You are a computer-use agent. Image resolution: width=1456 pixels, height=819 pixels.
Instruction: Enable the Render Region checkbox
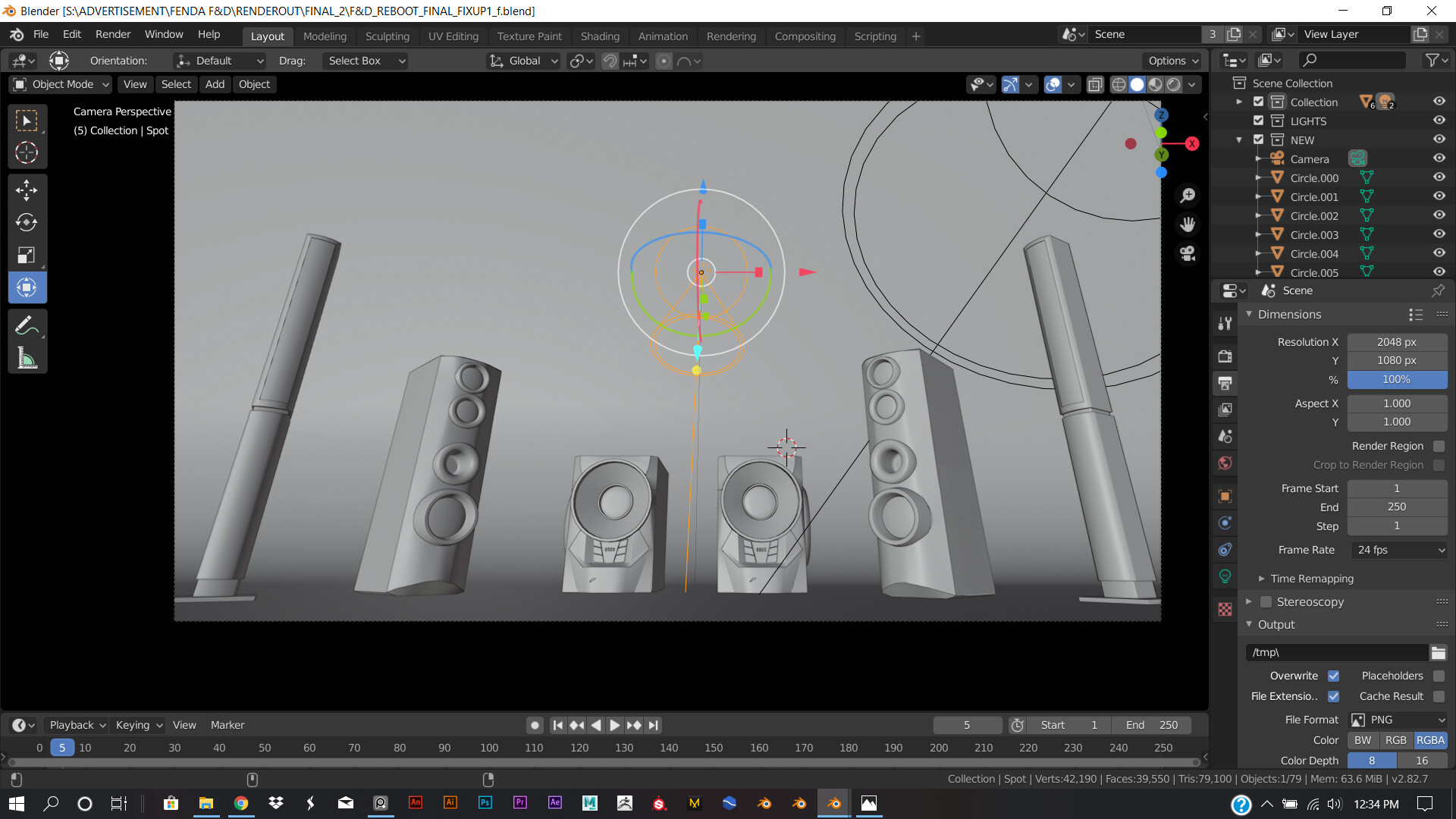[x=1439, y=446]
